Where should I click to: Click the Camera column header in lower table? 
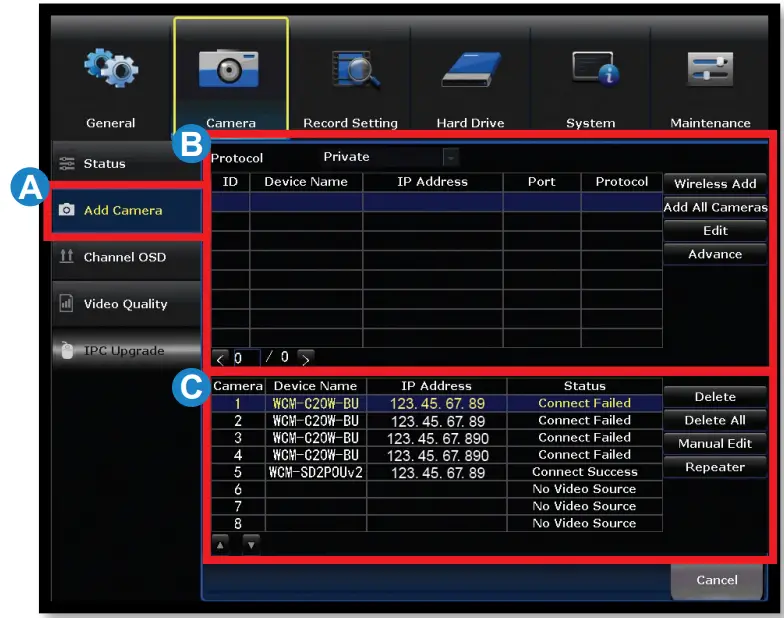tap(238, 386)
